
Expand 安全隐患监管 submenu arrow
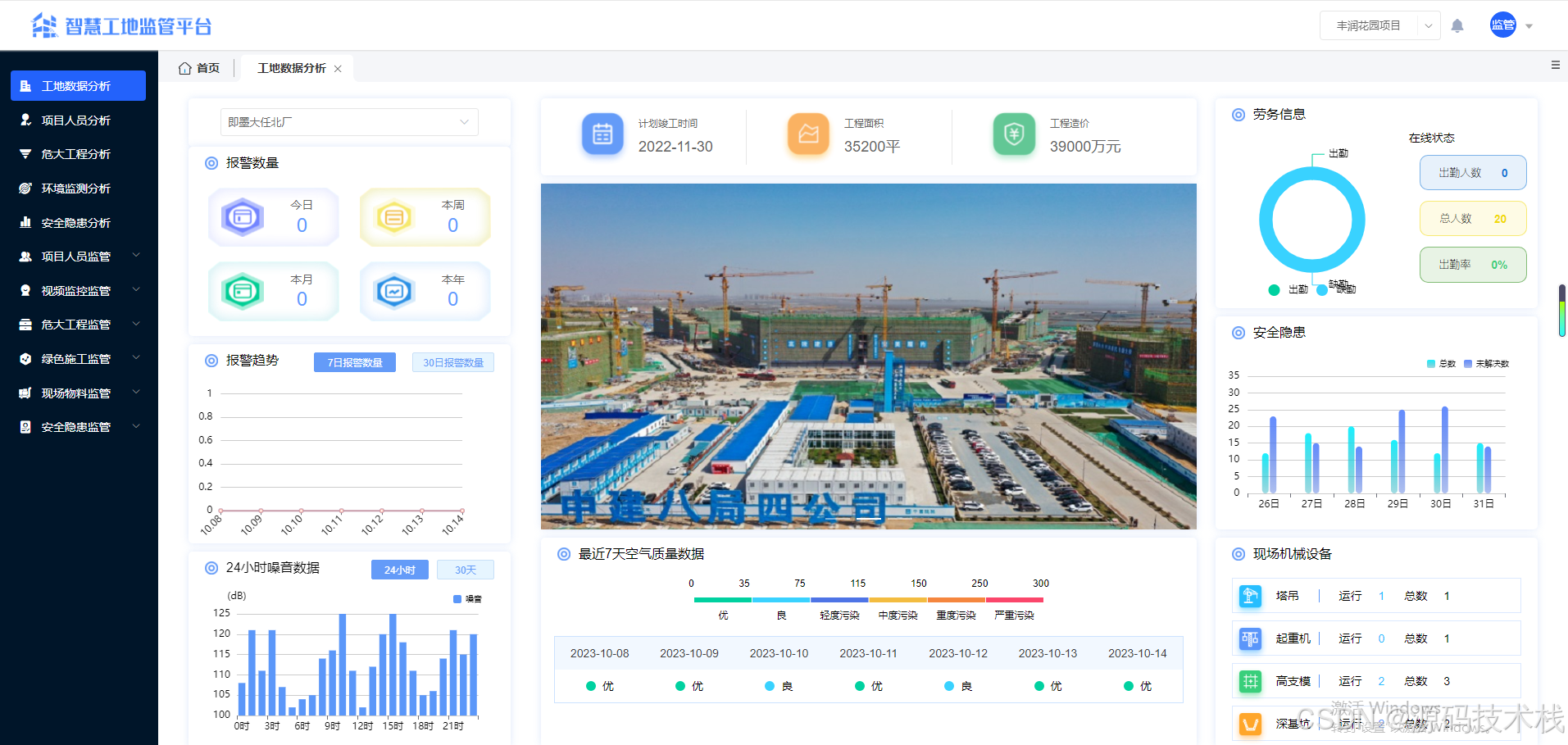pyautogui.click(x=136, y=426)
